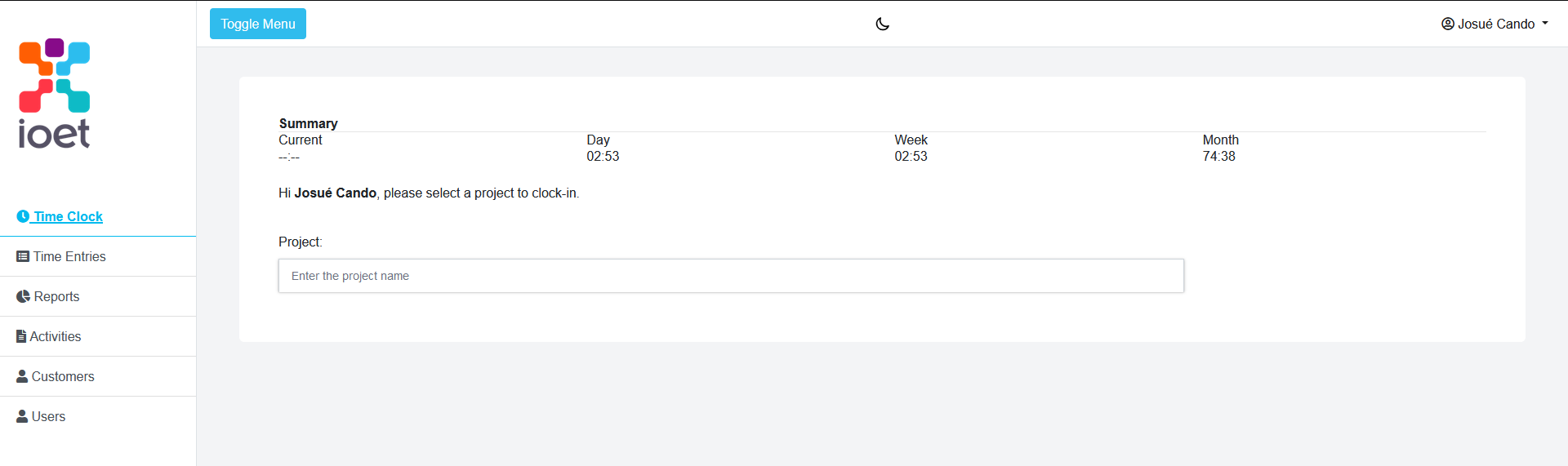Open the project name combo box
1568x466 pixels.
click(x=731, y=276)
